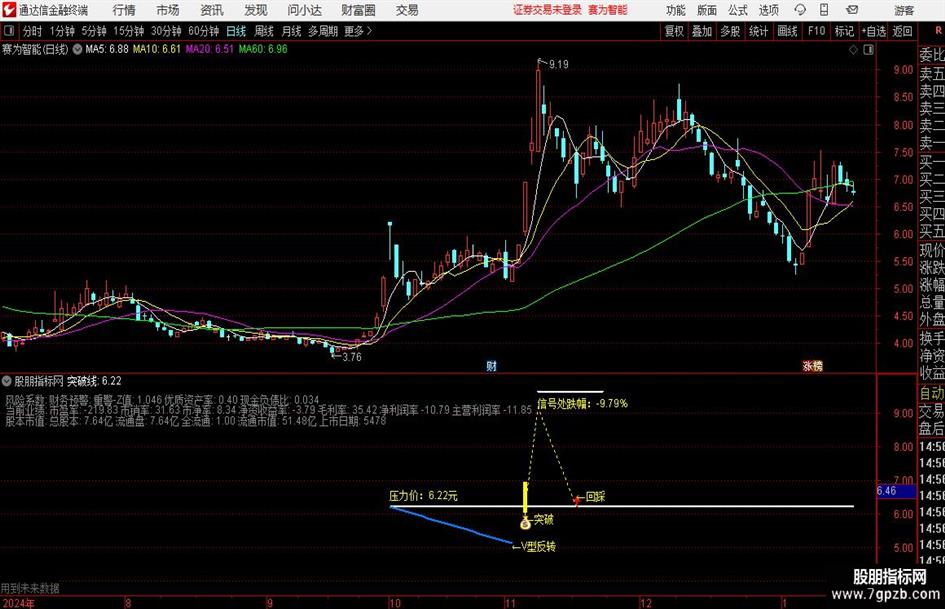
Task: Click the V型反转 annotation label
Action: (x=538, y=546)
